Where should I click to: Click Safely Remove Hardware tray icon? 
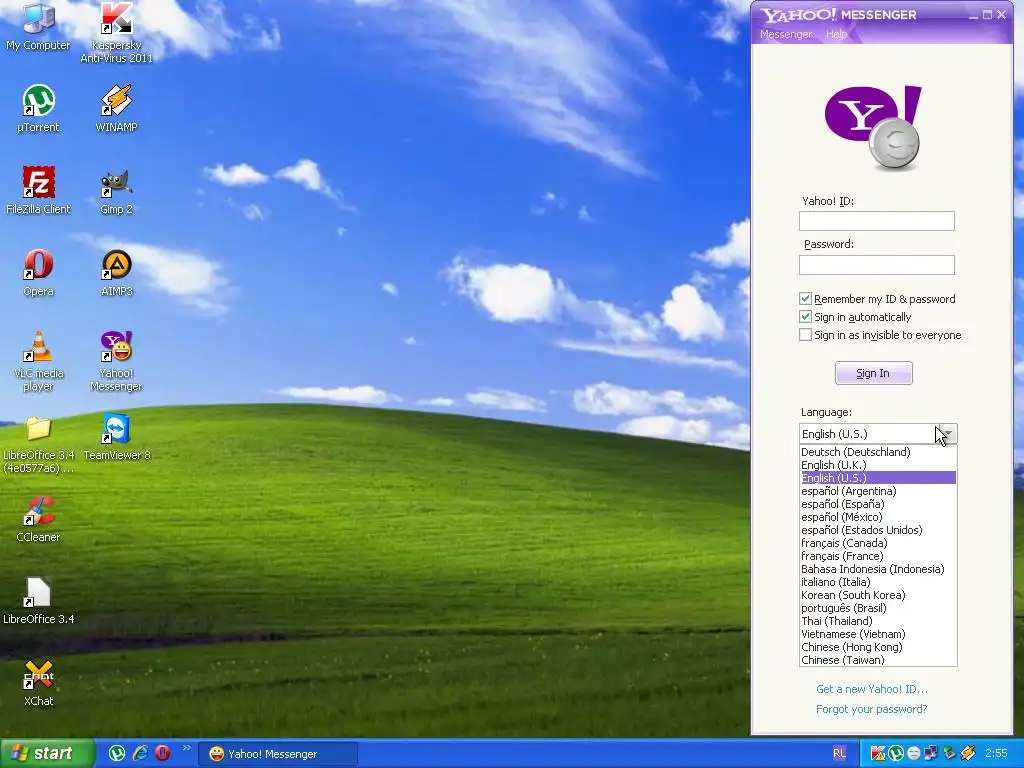point(949,754)
